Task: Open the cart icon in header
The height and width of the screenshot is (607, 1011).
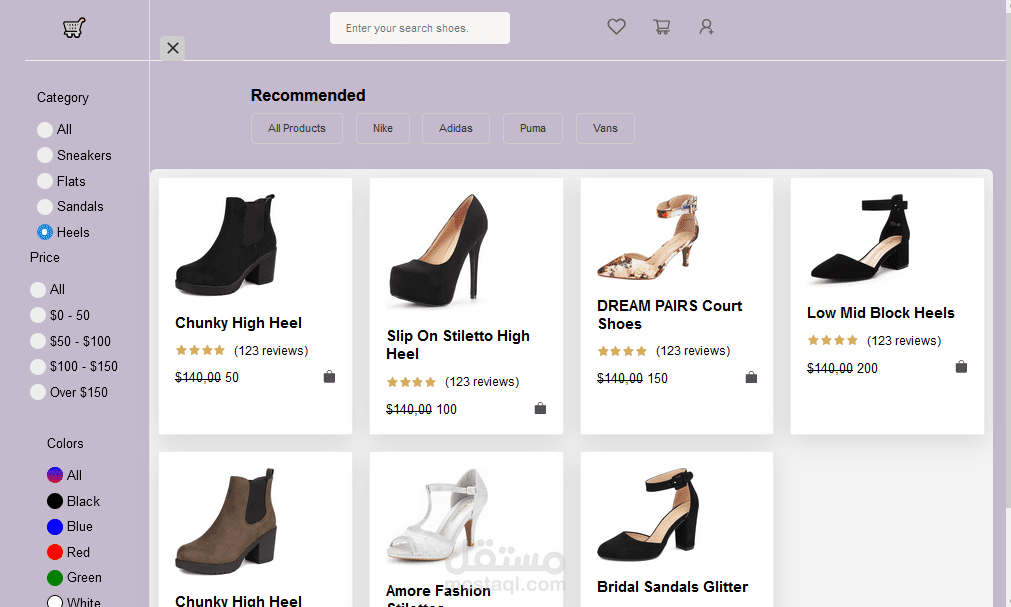Action: tap(661, 27)
